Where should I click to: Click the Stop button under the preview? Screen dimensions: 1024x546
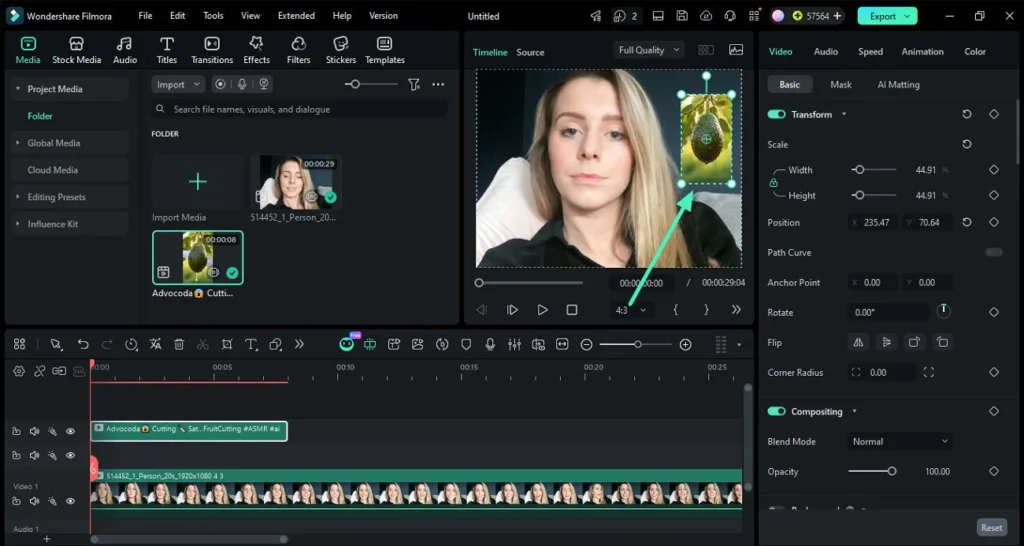572,310
